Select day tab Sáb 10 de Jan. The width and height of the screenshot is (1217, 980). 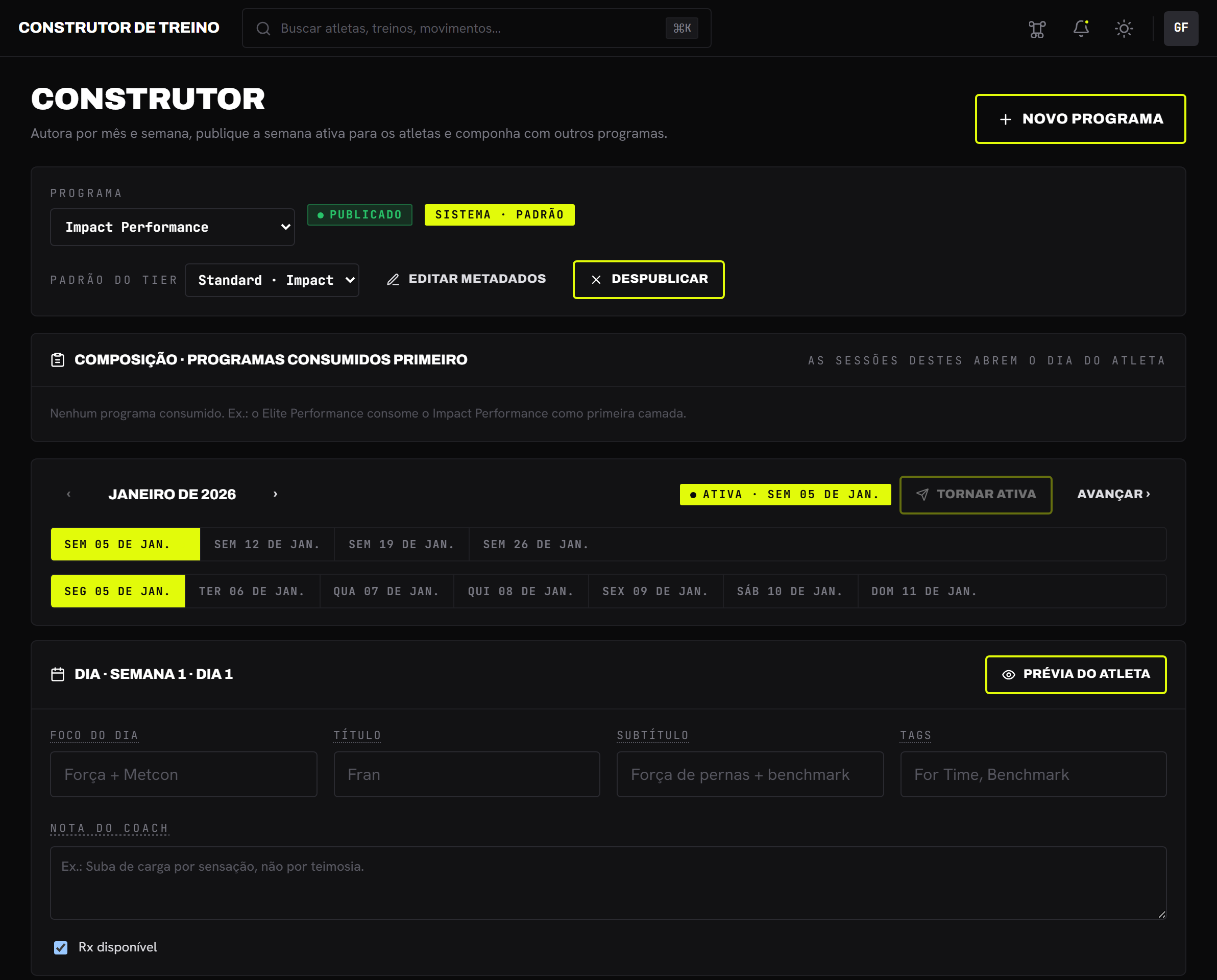click(790, 591)
